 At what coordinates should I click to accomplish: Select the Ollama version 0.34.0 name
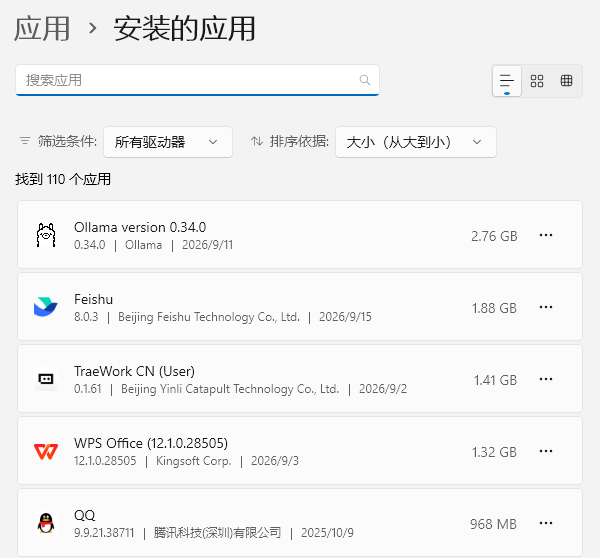coord(140,227)
